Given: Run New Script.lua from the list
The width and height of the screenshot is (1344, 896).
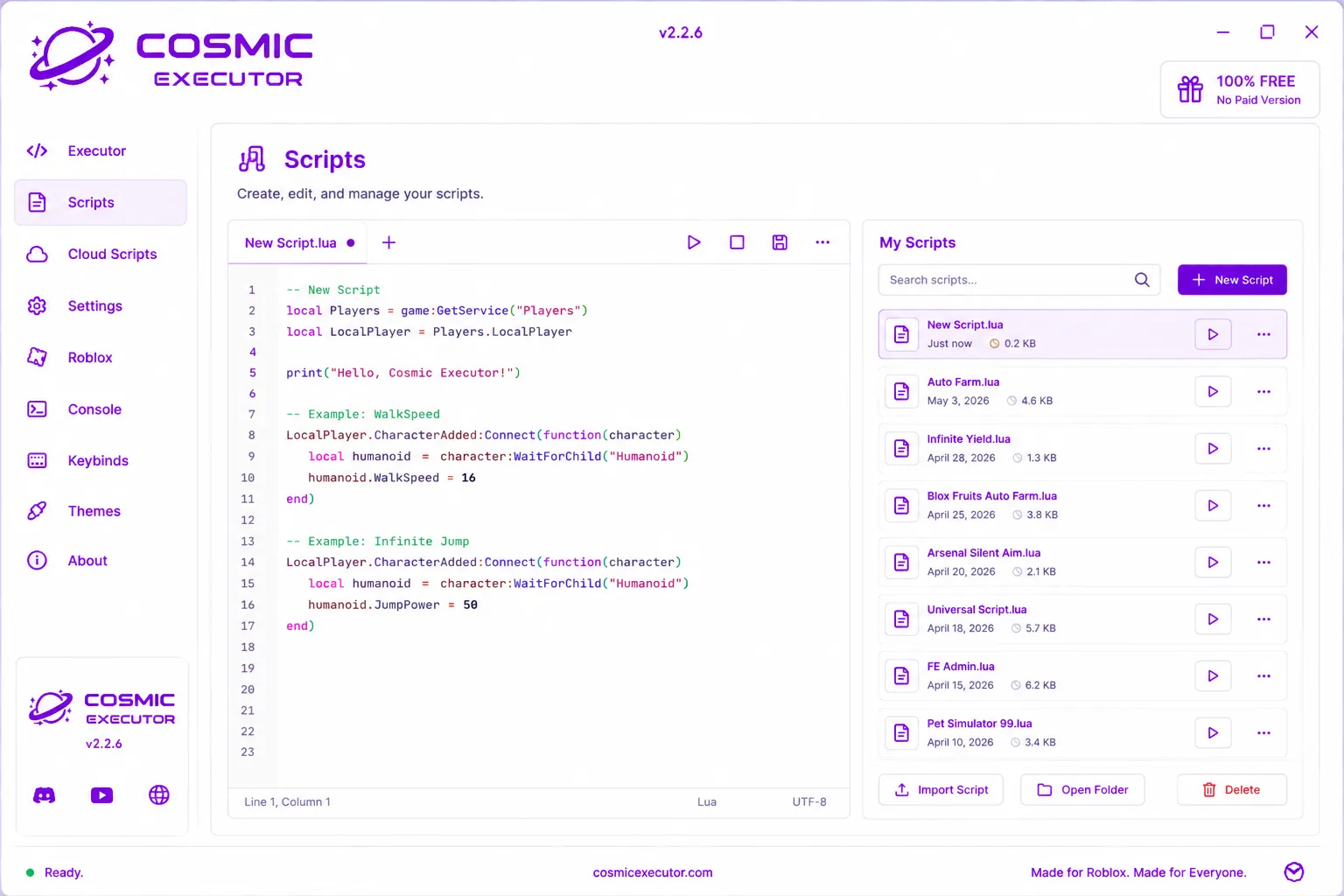Looking at the screenshot, I should (x=1213, y=334).
